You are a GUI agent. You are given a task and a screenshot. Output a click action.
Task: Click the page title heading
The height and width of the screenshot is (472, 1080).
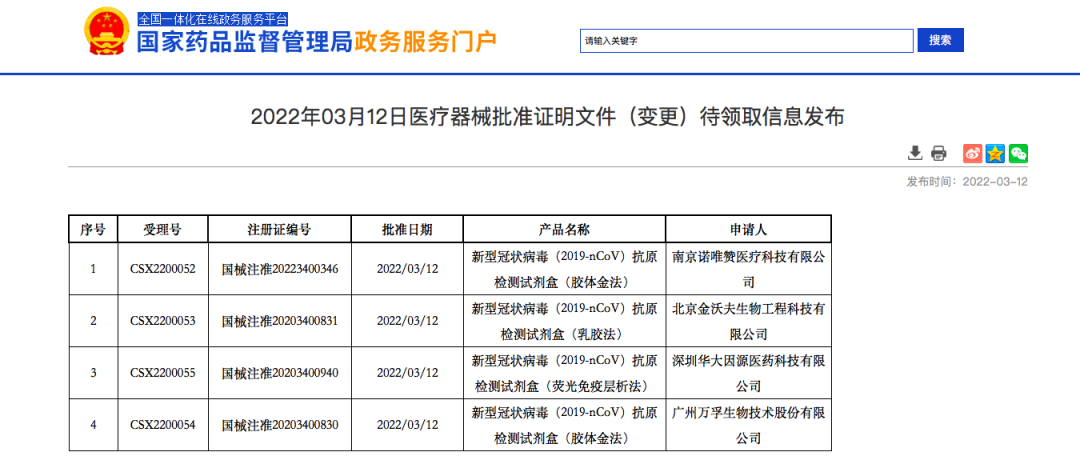[548, 117]
